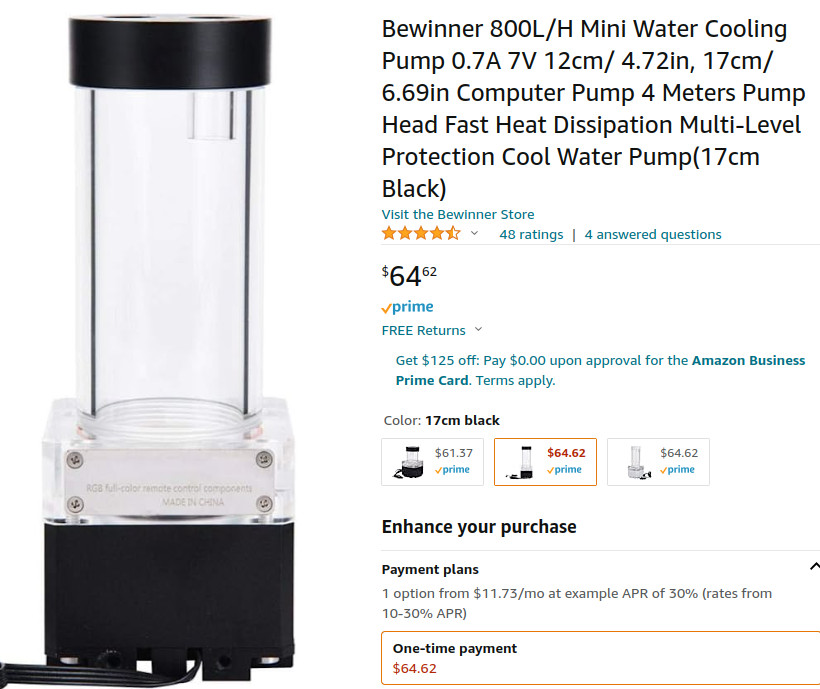
Task: Open the FREE Returns text link
Action: click(x=423, y=330)
